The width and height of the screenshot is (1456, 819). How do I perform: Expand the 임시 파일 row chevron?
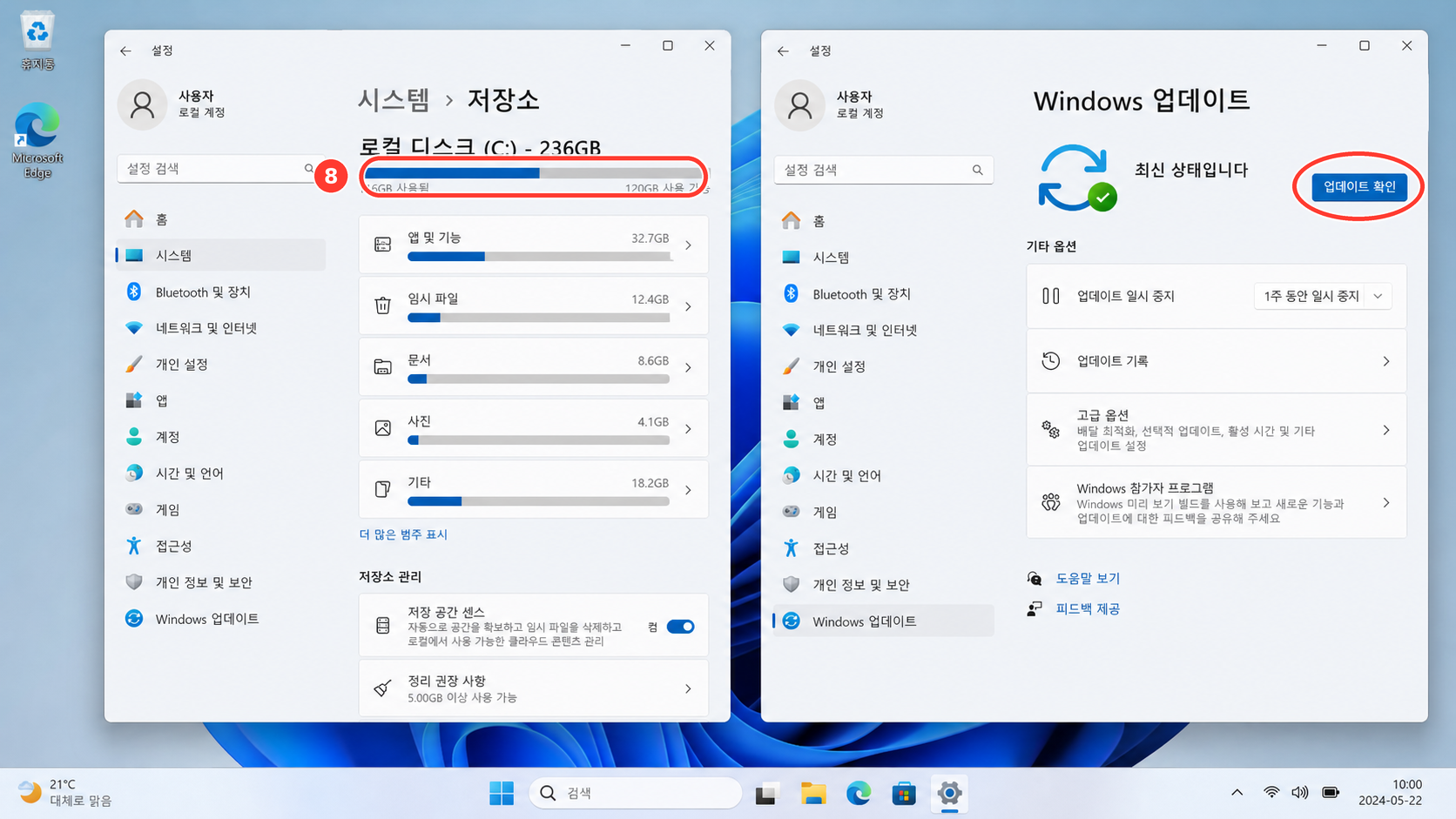(688, 306)
